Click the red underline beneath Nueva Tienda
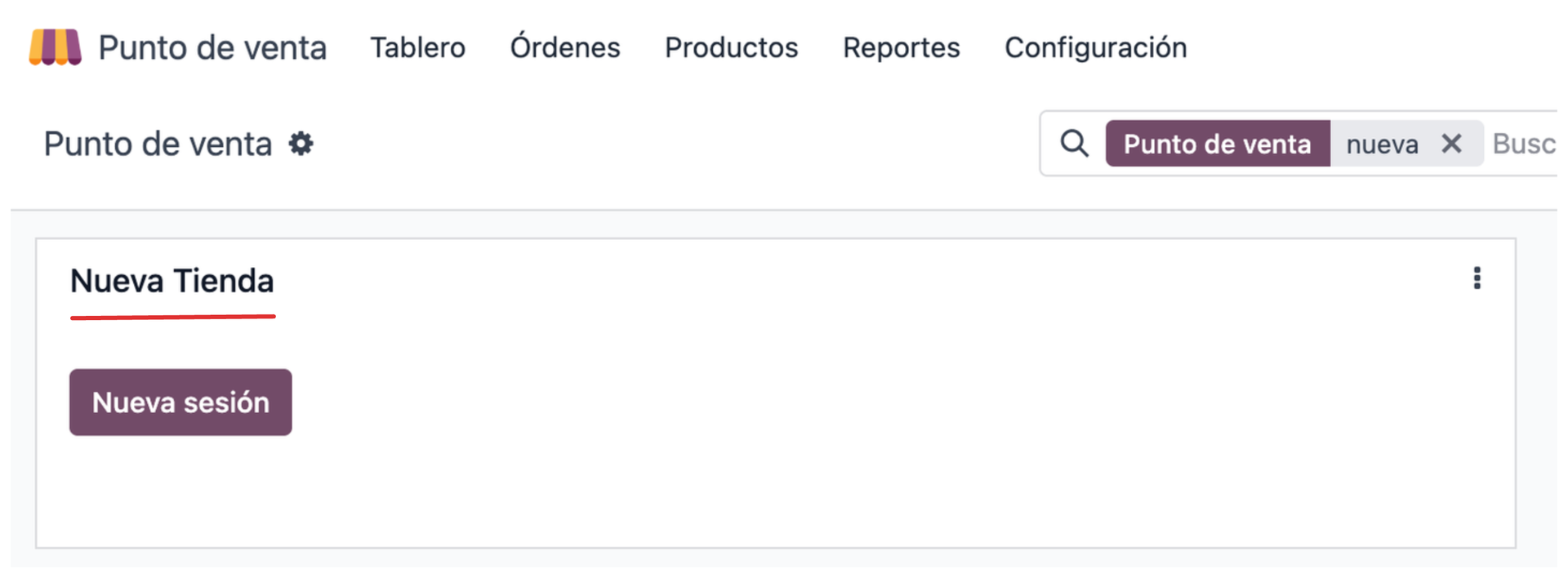The image size is (1568, 578). 172,317
